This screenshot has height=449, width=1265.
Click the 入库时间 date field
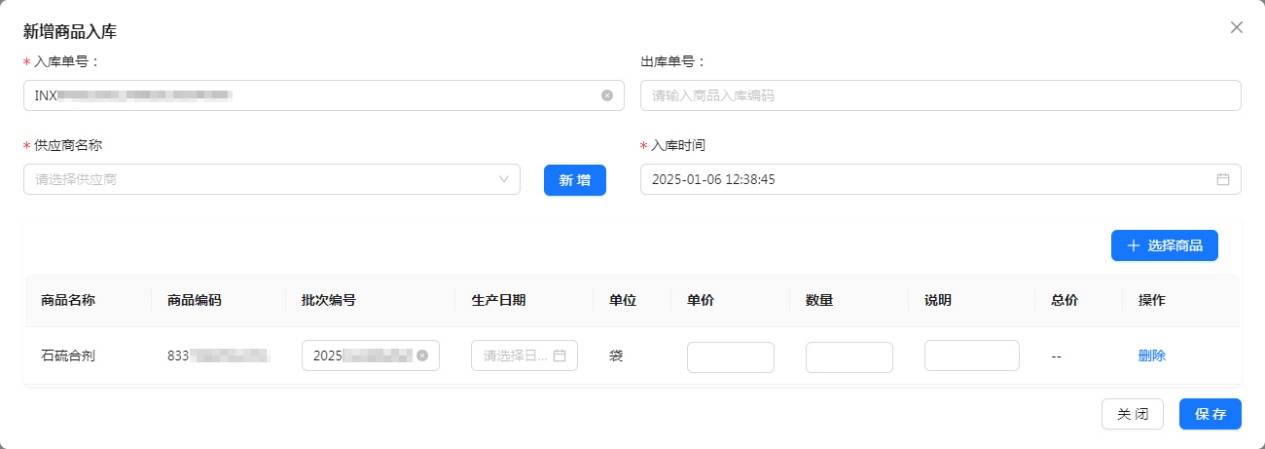[x=940, y=180]
